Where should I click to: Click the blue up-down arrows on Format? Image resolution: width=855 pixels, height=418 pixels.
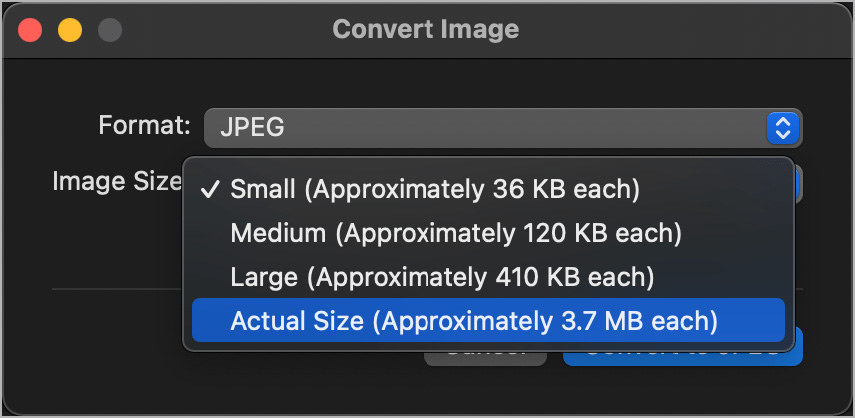click(x=783, y=127)
